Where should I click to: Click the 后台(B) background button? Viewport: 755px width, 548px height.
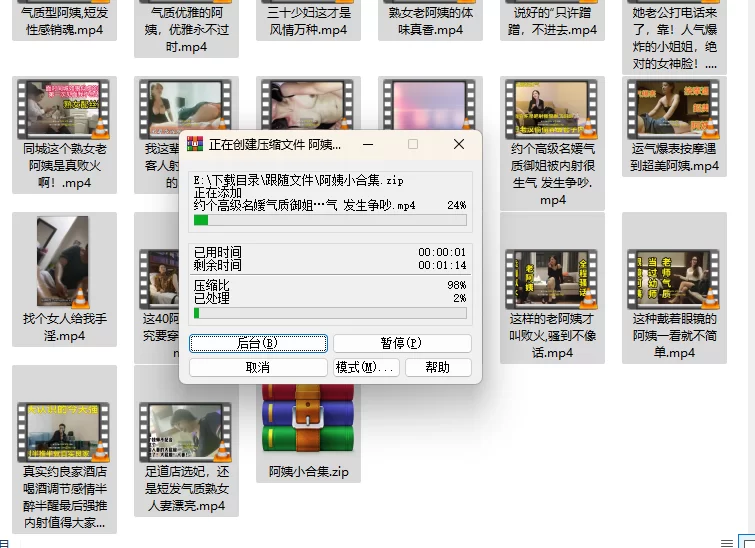click(258, 343)
